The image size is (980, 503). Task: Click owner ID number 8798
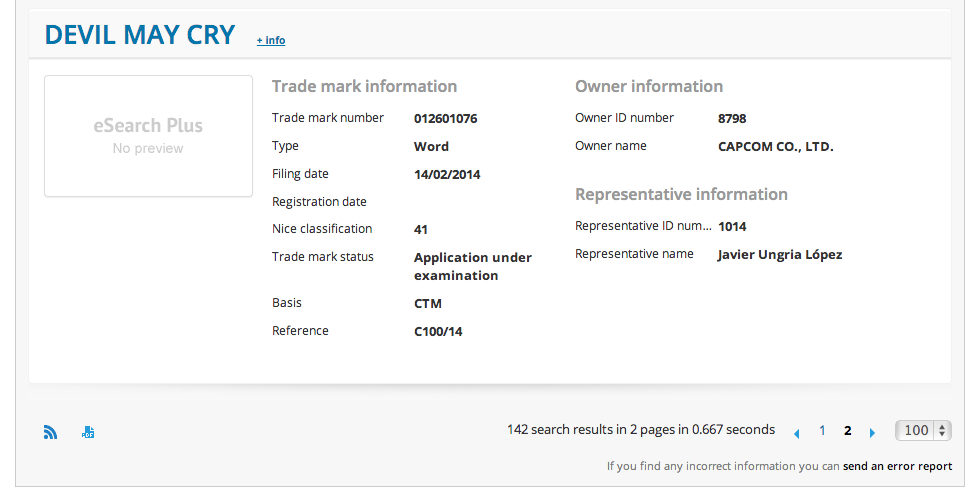coord(732,119)
